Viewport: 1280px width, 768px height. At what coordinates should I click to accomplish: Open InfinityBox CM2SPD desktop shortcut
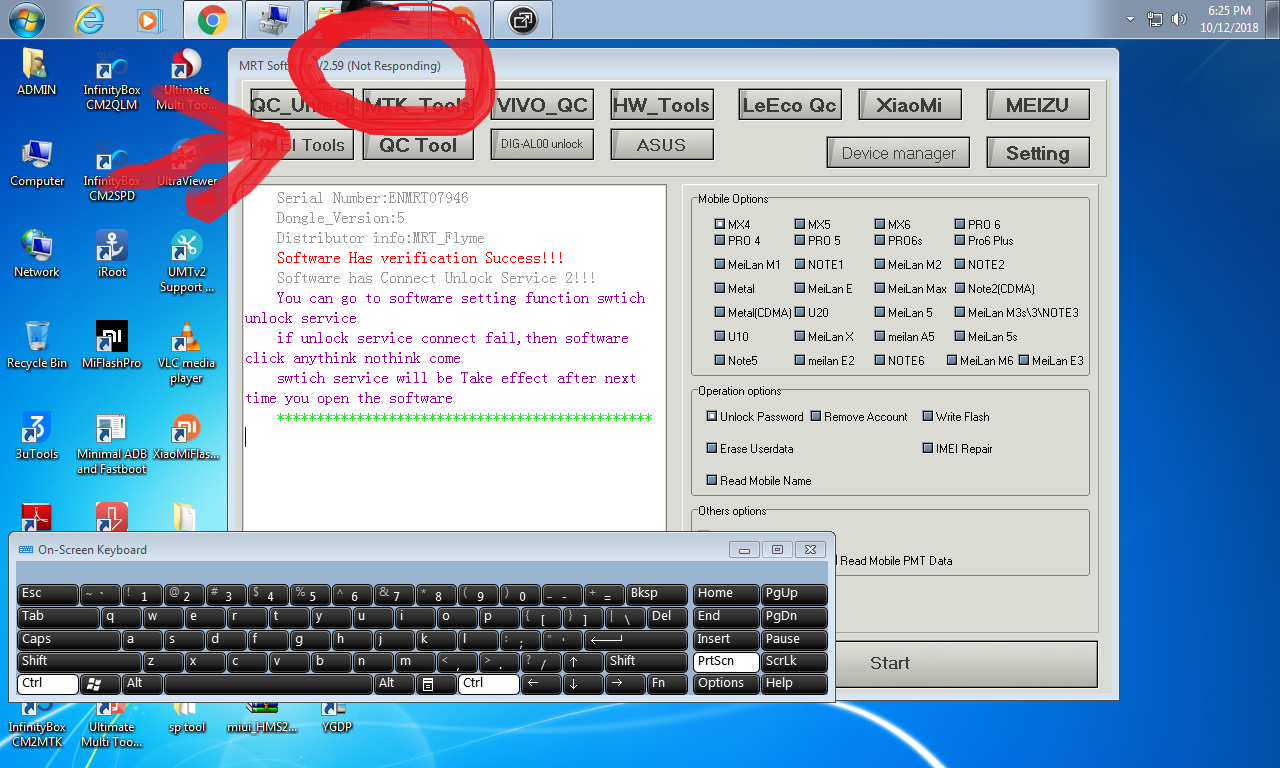click(x=111, y=172)
